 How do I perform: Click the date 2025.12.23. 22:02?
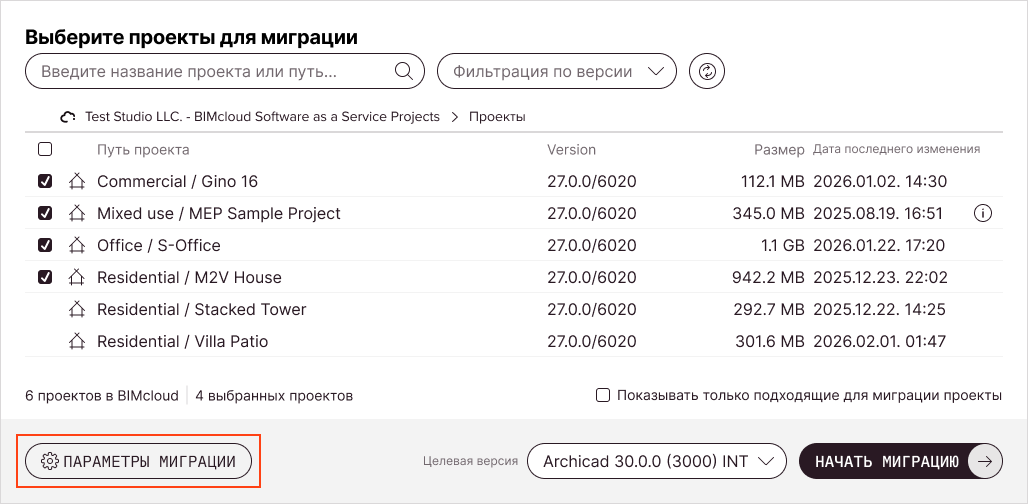880,277
